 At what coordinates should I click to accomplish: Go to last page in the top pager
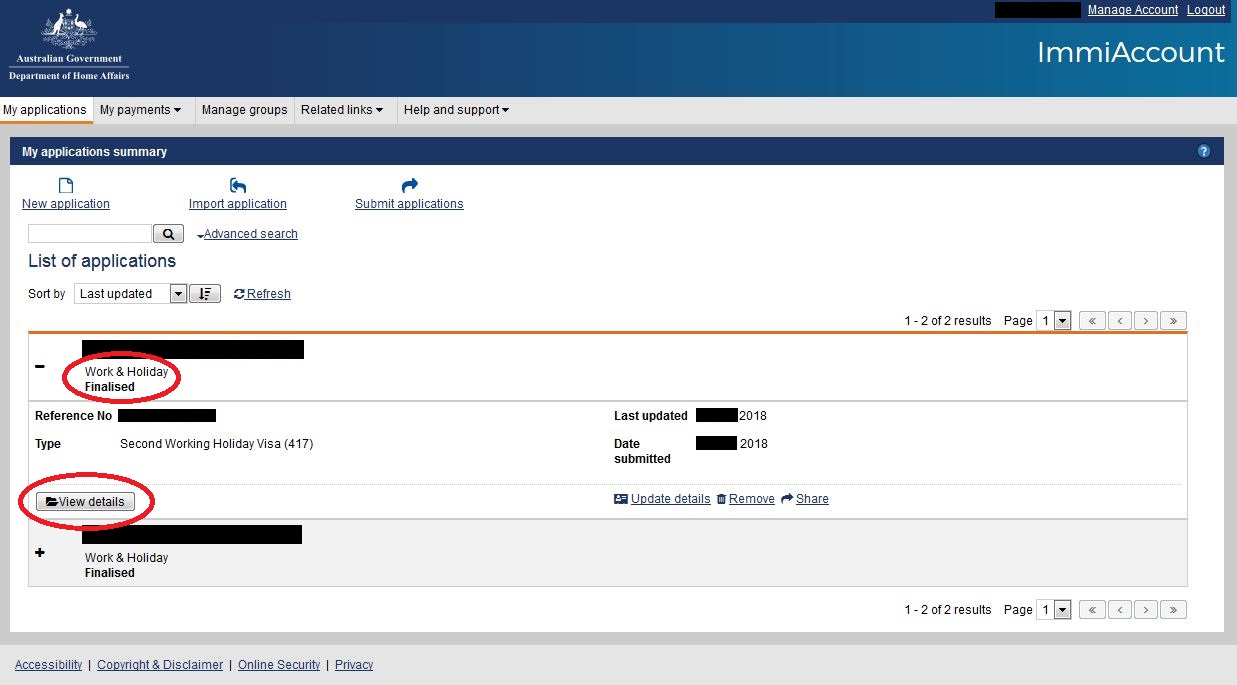pos(1173,321)
